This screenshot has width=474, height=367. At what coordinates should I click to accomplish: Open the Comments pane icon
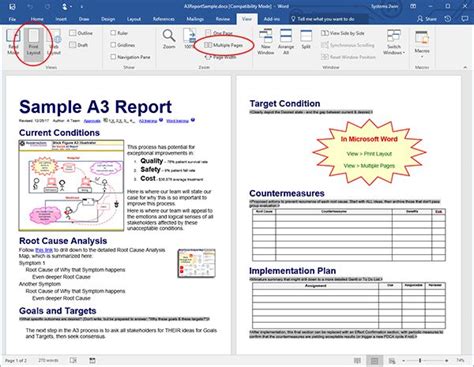point(465,19)
